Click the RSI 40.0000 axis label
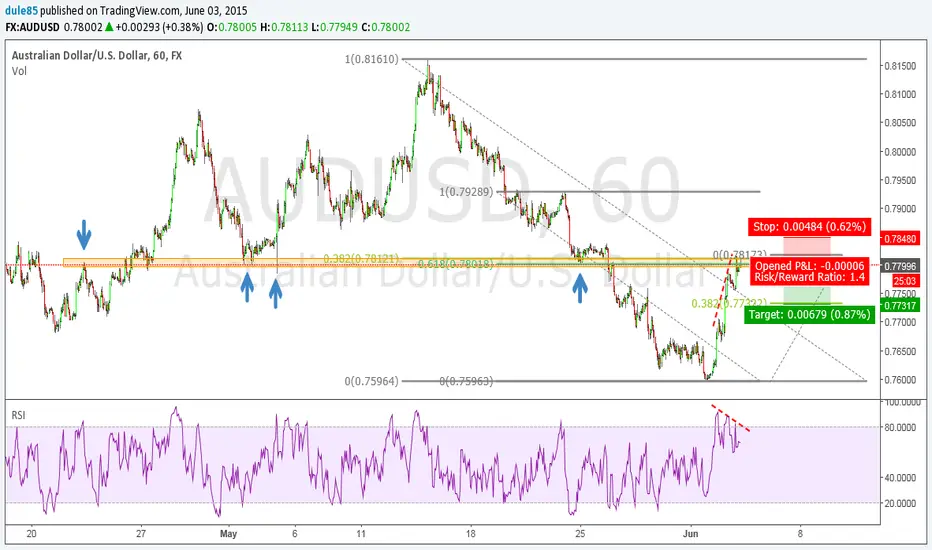This screenshot has height=550, width=932. [902, 477]
